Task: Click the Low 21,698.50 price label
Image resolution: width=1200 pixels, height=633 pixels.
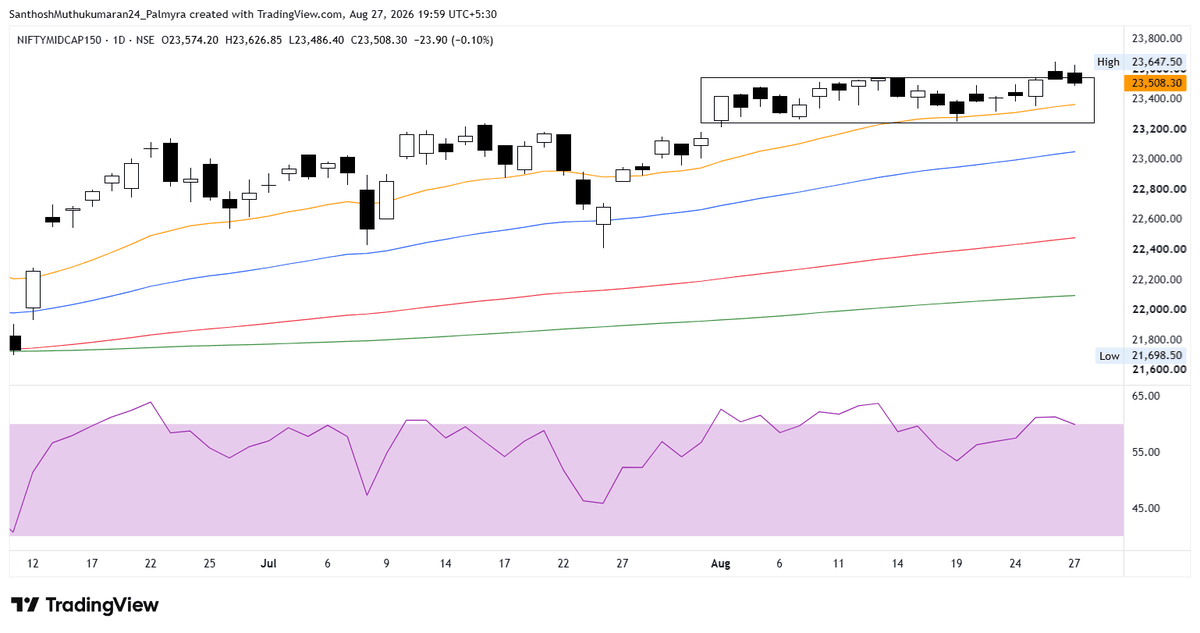Action: point(1140,356)
